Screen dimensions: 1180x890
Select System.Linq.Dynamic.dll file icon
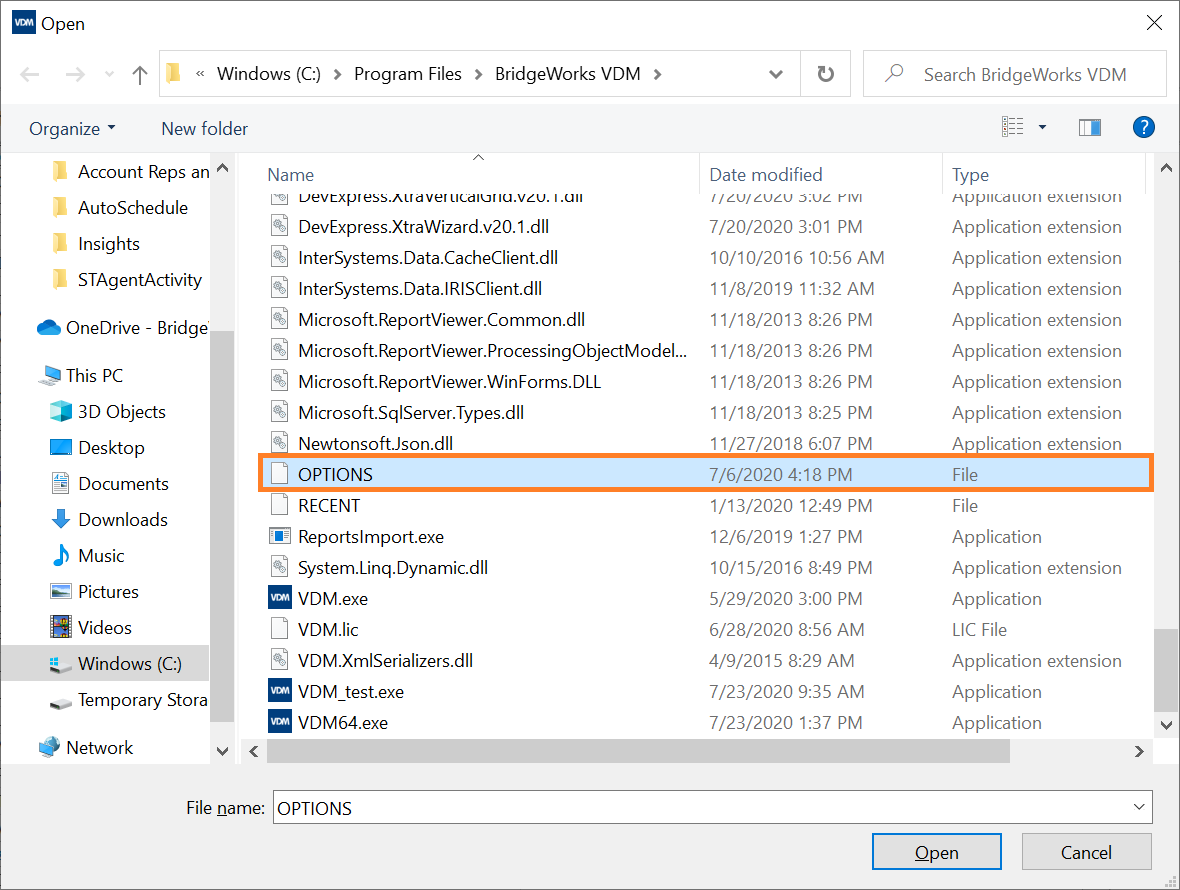279,567
